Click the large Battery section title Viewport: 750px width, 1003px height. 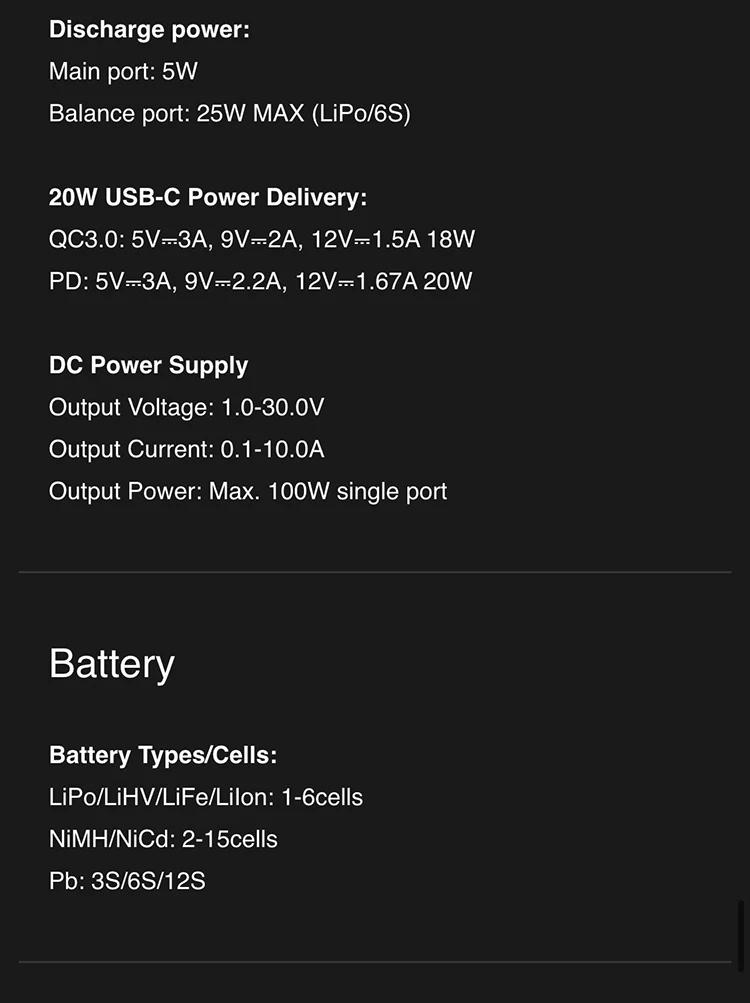112,664
